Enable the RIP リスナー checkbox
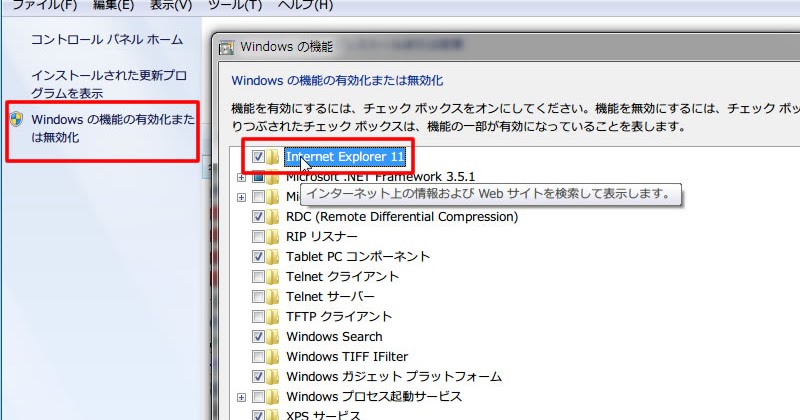 pyautogui.click(x=258, y=237)
